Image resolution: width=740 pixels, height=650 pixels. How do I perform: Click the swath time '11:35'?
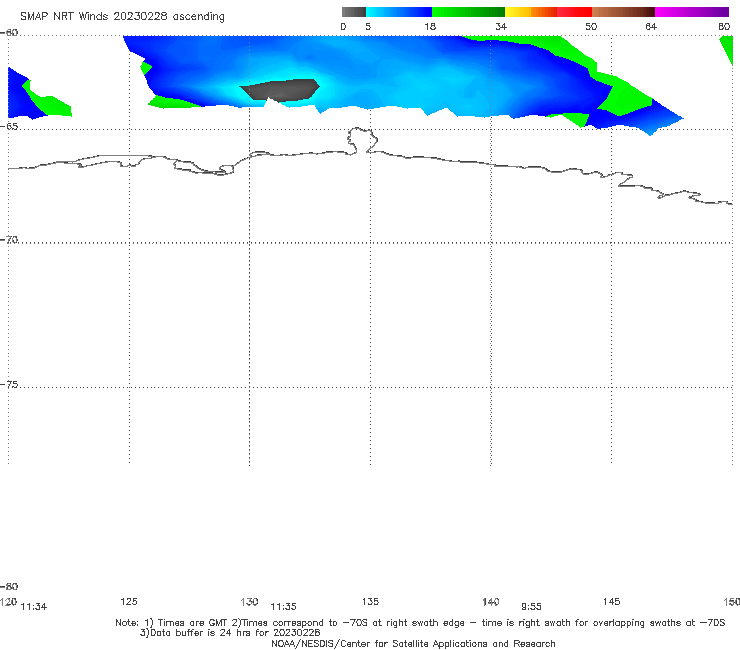tap(283, 607)
